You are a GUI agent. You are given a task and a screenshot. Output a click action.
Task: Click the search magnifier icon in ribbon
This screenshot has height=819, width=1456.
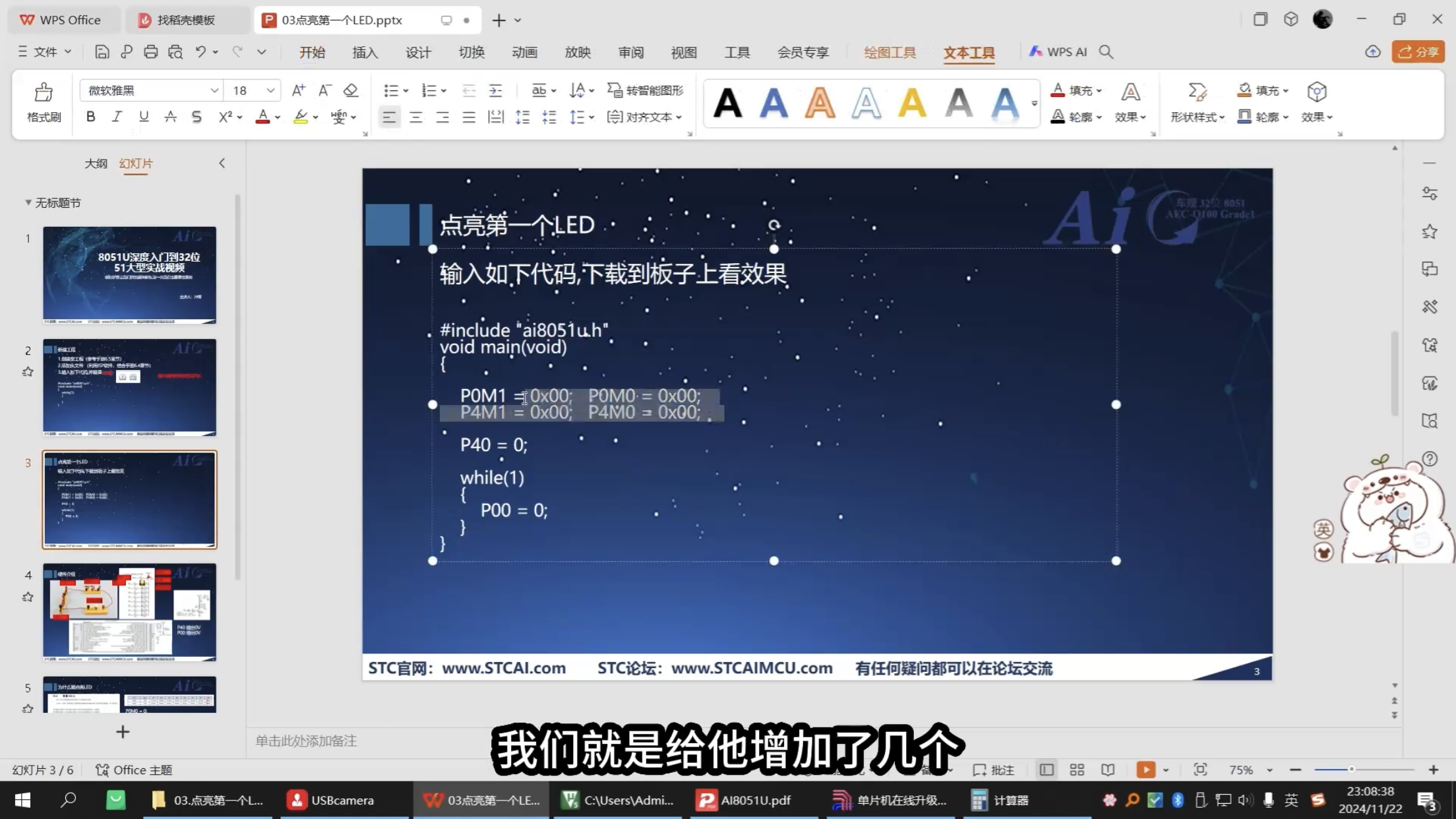(1106, 51)
